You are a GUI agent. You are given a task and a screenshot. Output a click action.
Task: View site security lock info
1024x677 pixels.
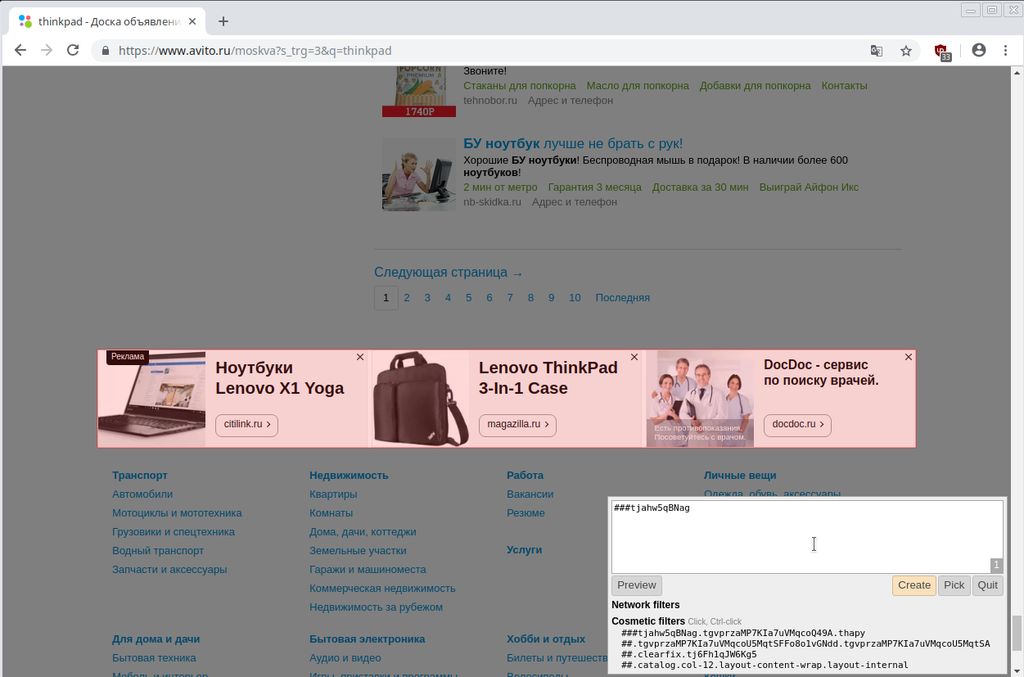pos(105,50)
